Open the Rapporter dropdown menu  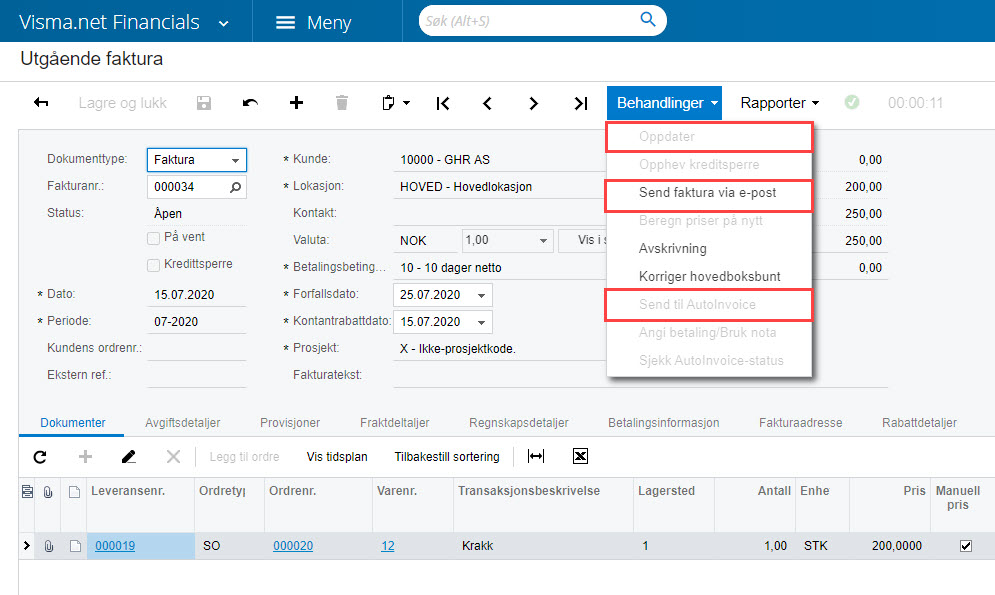pos(779,103)
